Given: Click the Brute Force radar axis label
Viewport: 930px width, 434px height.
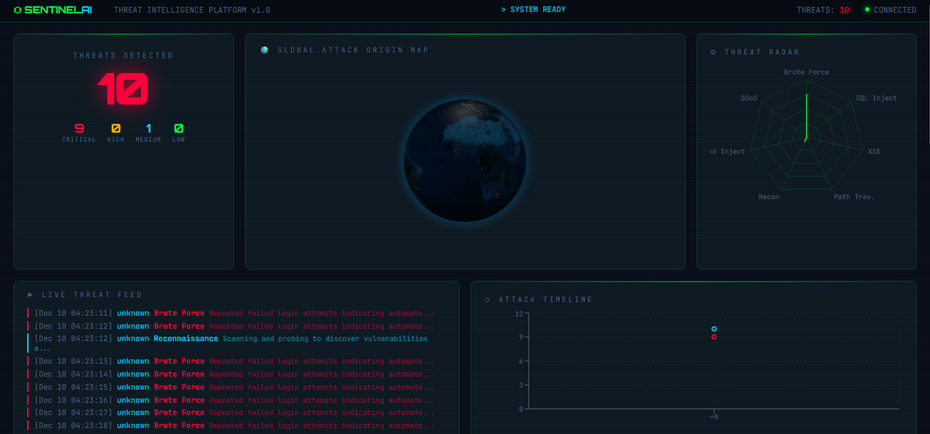Looking at the screenshot, I should tap(807, 72).
